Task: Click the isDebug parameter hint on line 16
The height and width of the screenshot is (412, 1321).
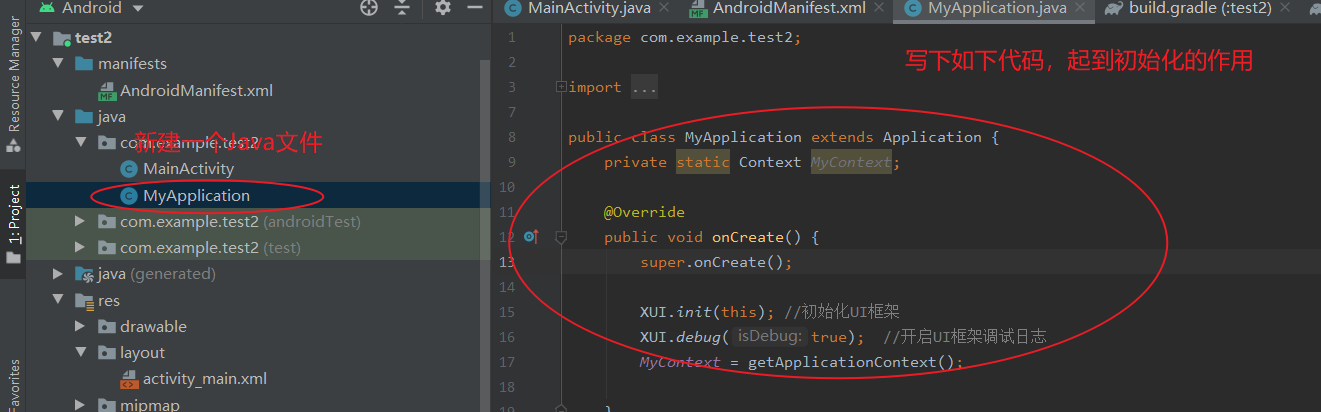Action: 769,337
